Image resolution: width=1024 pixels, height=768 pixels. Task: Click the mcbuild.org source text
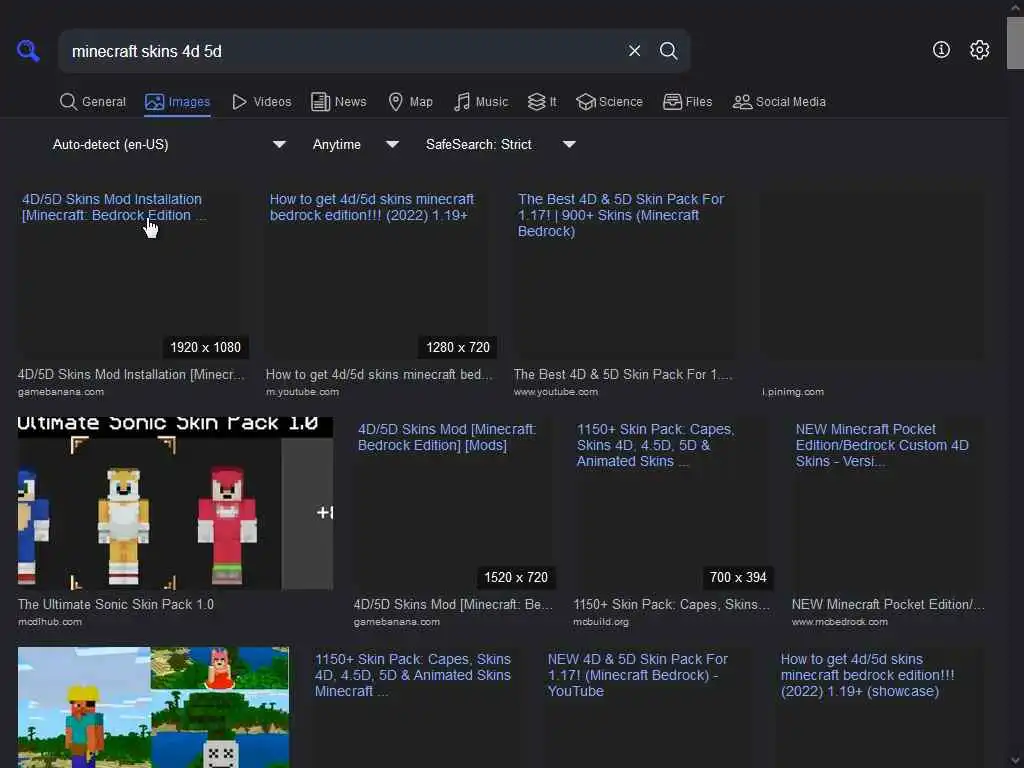pyautogui.click(x=601, y=622)
